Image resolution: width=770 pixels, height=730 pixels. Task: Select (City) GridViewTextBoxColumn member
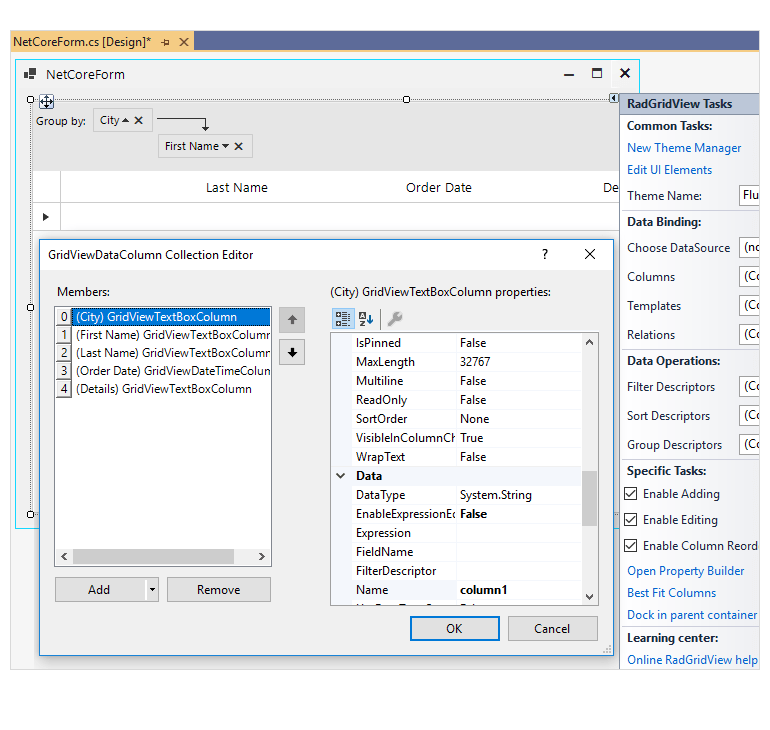click(171, 317)
